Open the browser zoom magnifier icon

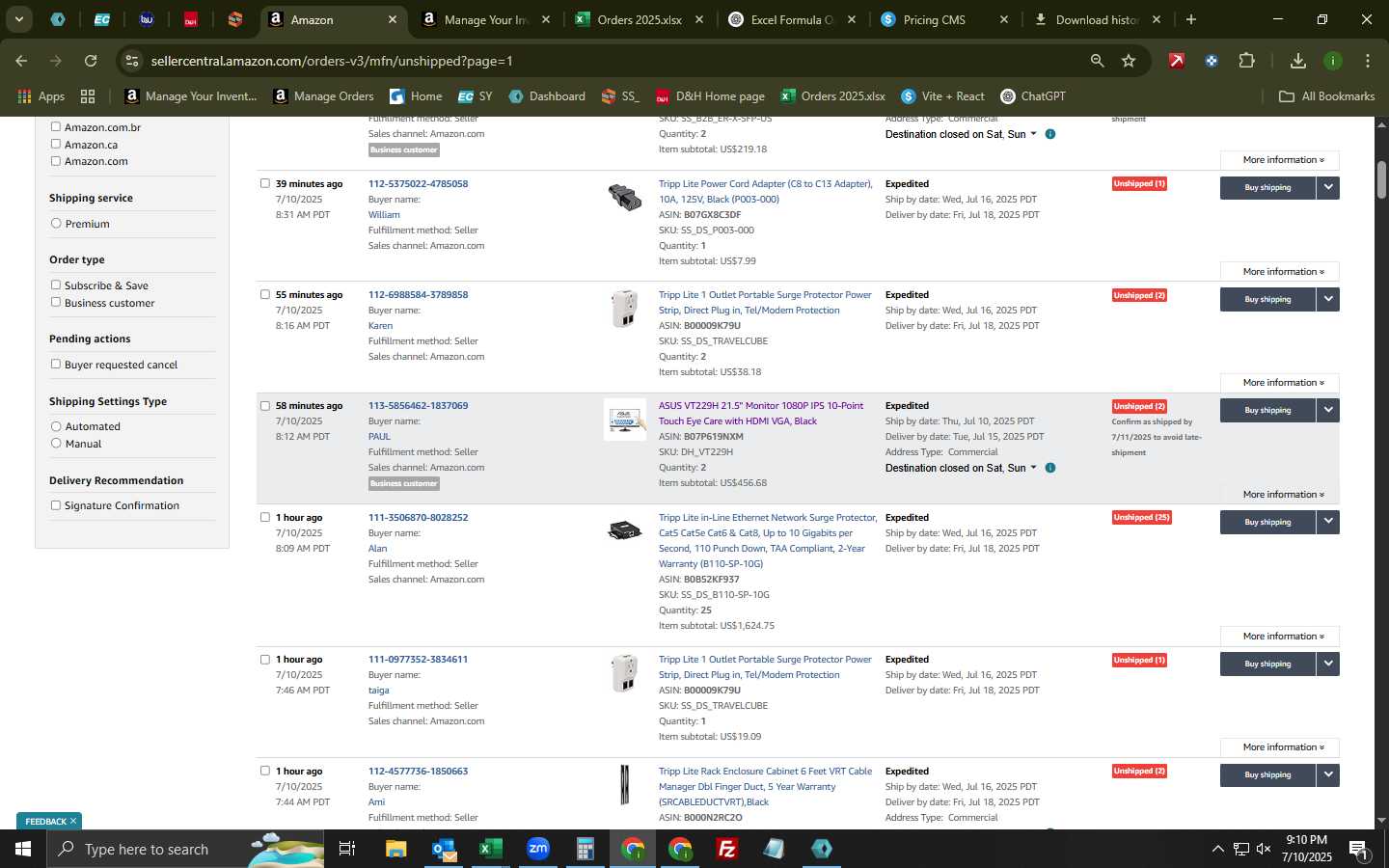click(1097, 61)
